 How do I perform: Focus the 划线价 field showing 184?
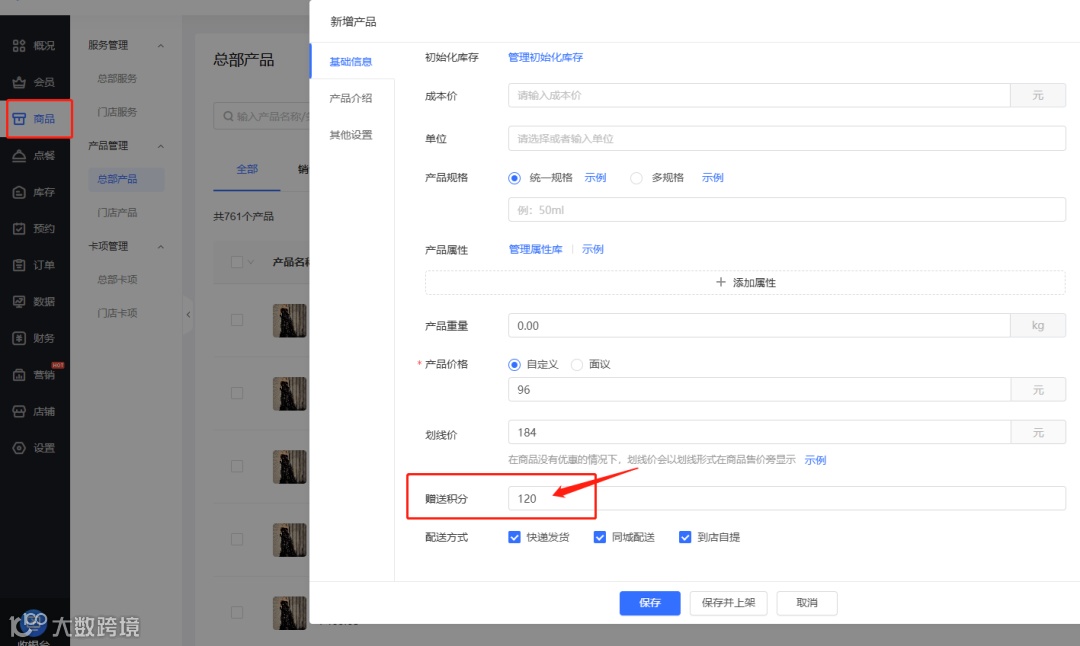click(x=759, y=433)
